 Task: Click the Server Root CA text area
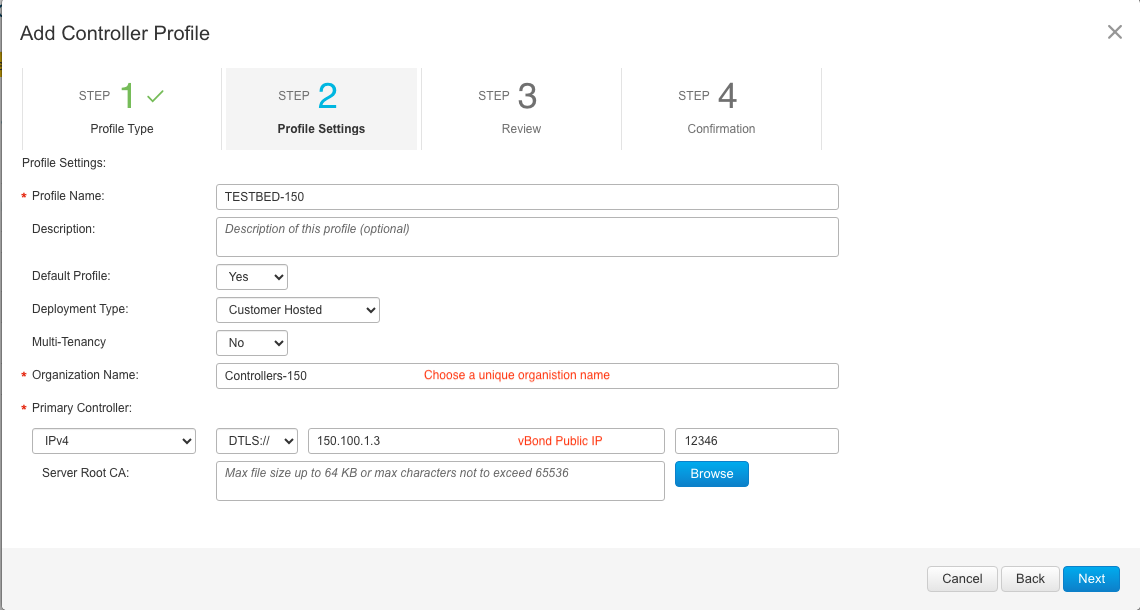[x=440, y=480]
